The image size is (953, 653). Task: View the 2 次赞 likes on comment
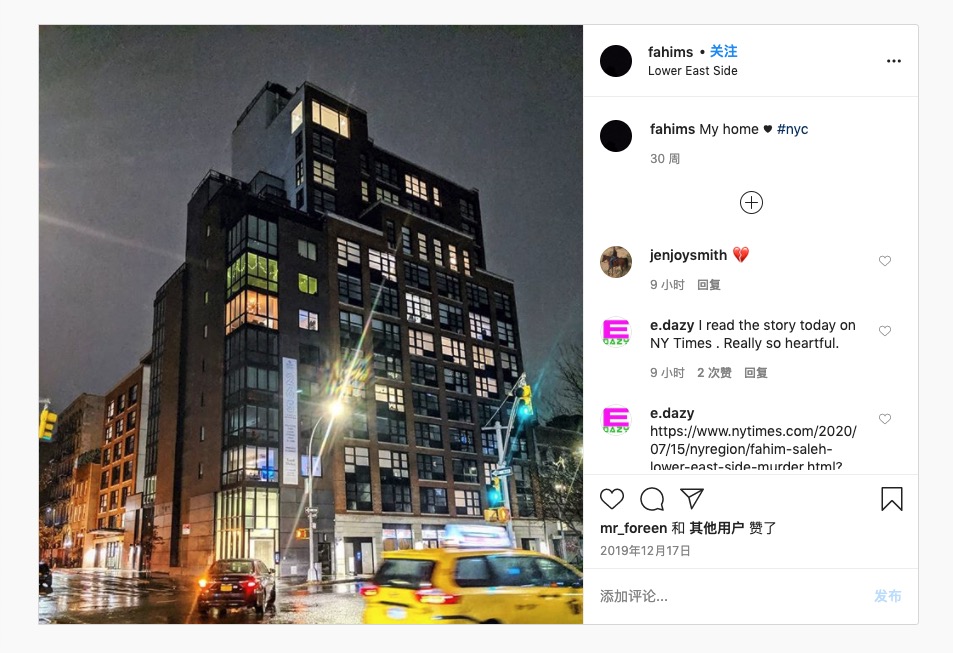[714, 373]
